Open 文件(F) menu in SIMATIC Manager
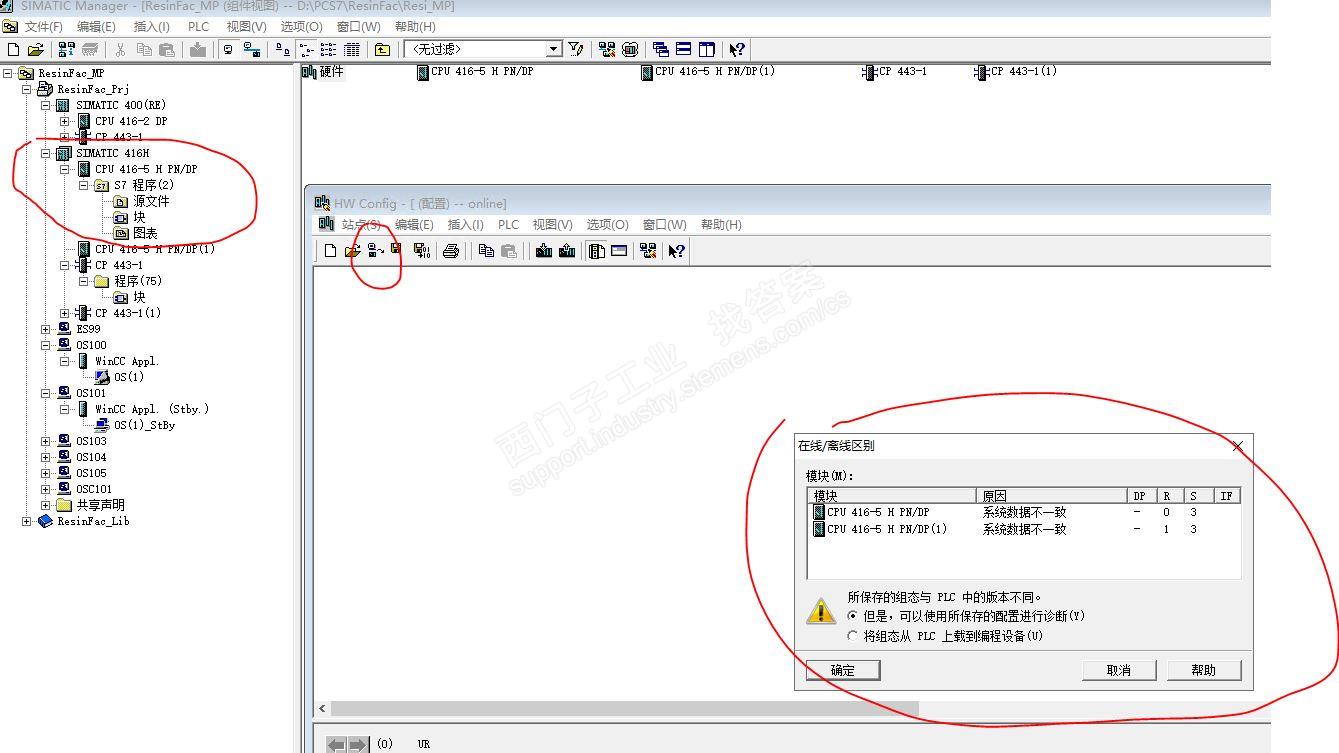 tap(43, 26)
